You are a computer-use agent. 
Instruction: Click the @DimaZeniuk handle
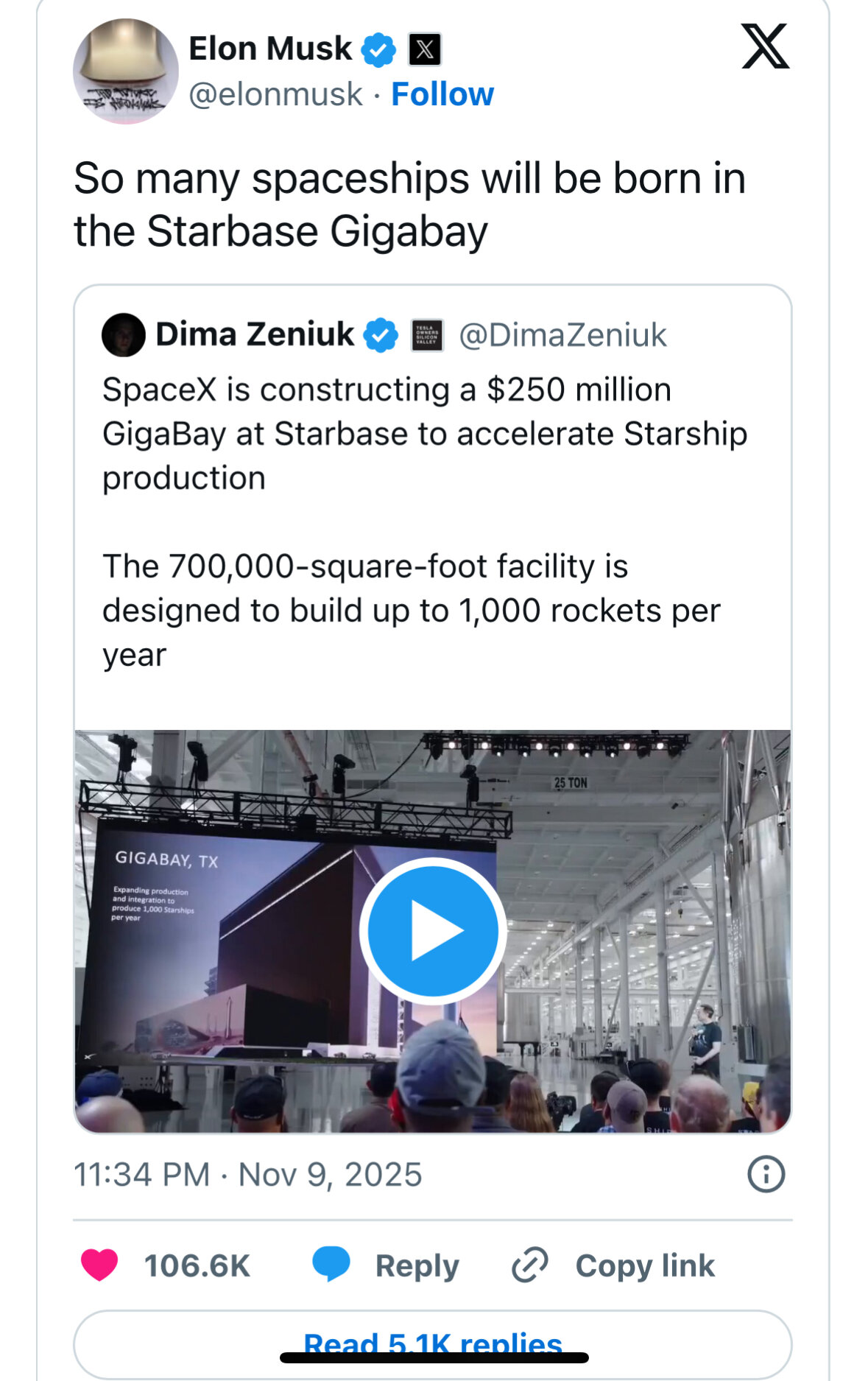562,335
